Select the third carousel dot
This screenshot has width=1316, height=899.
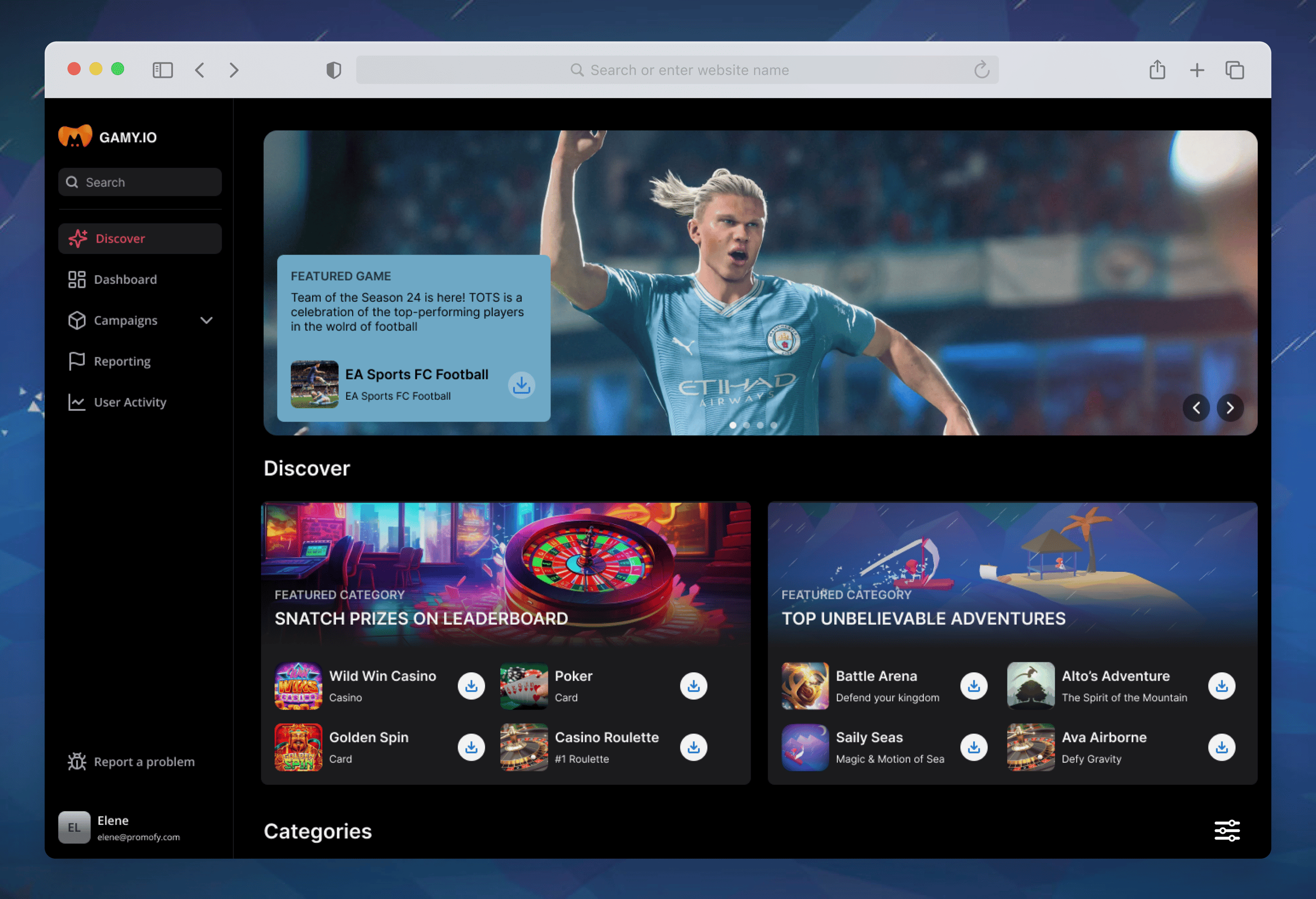[x=760, y=425]
